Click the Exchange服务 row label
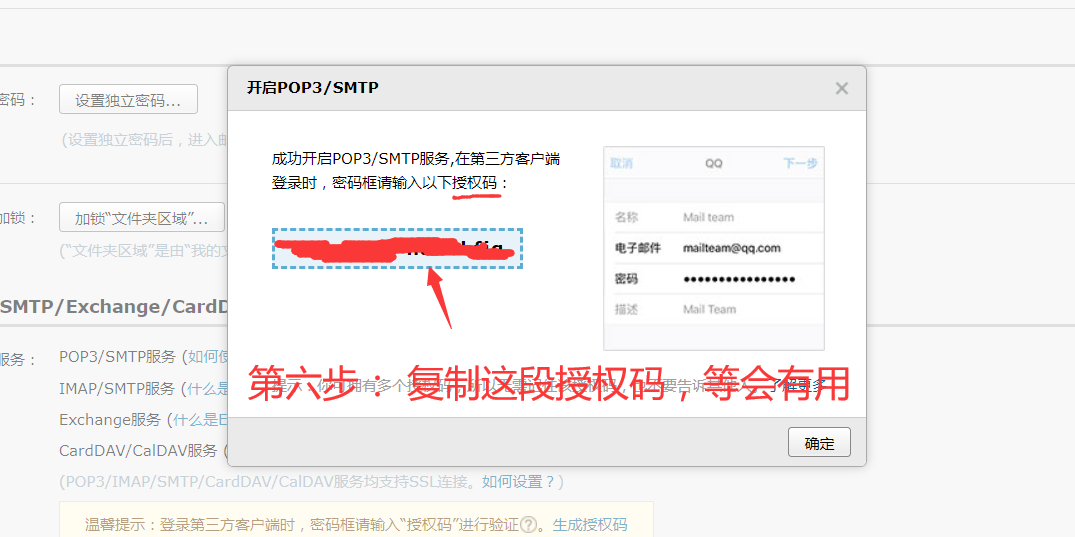 tap(110, 420)
